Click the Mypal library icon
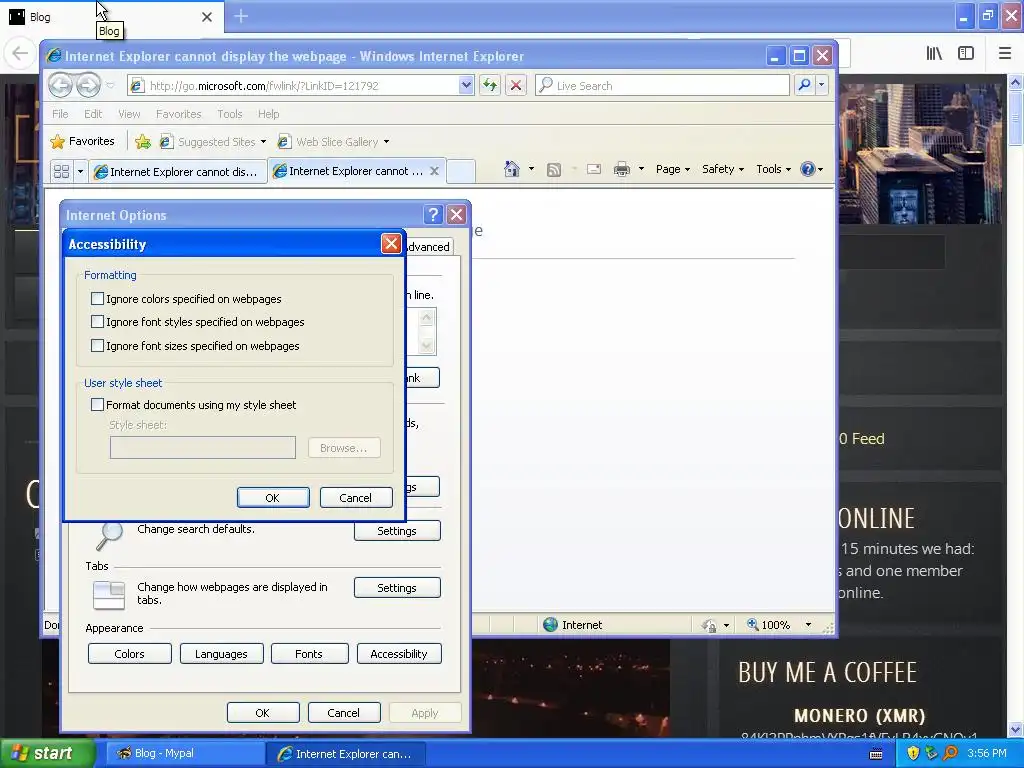 point(935,53)
